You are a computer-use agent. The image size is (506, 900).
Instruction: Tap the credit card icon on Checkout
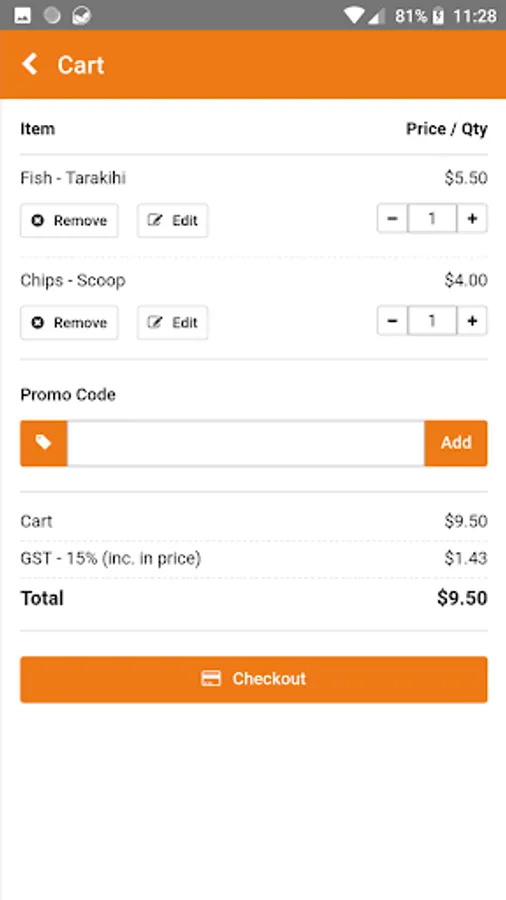click(x=211, y=679)
